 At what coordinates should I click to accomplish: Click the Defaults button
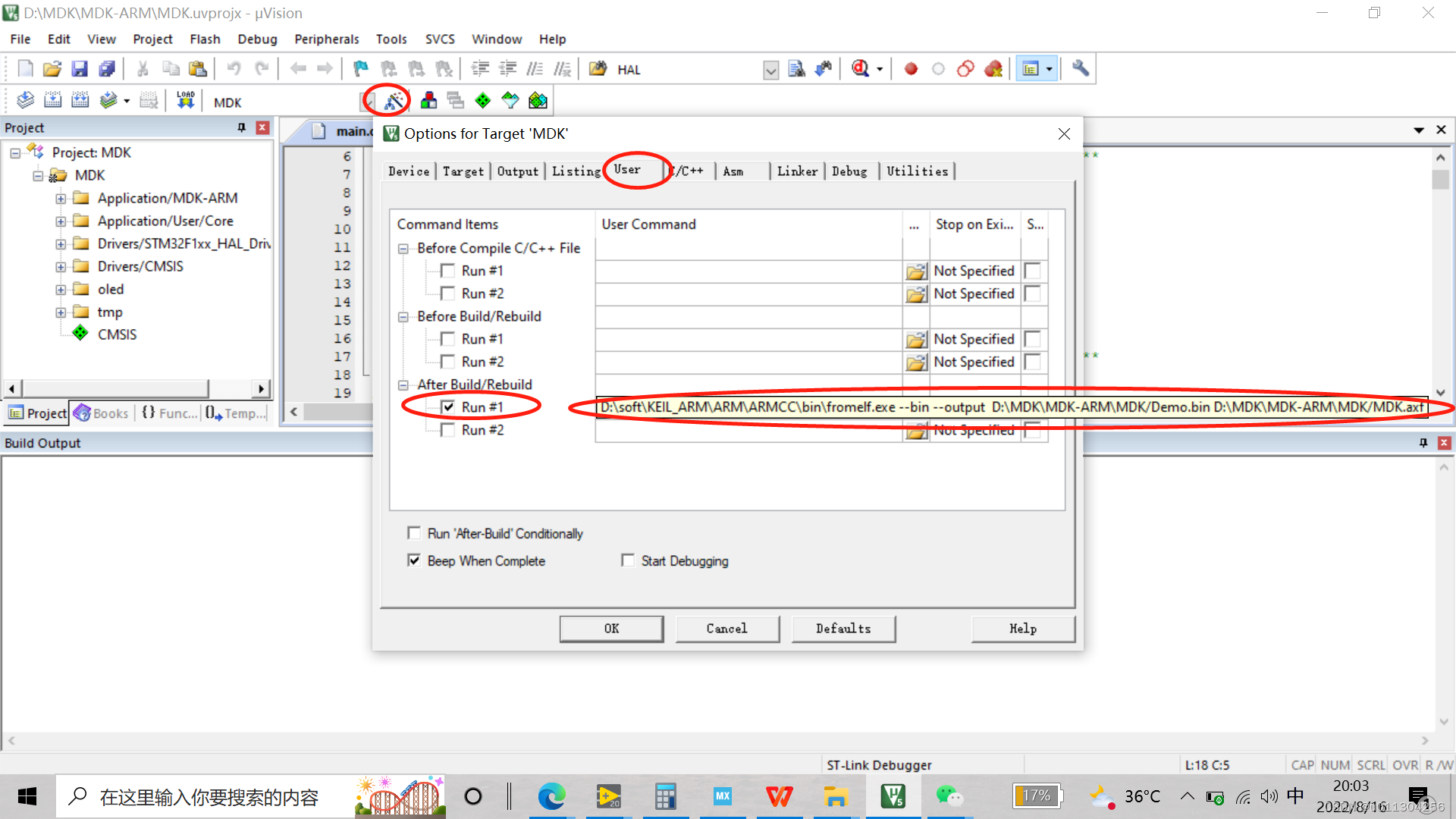[x=843, y=628]
